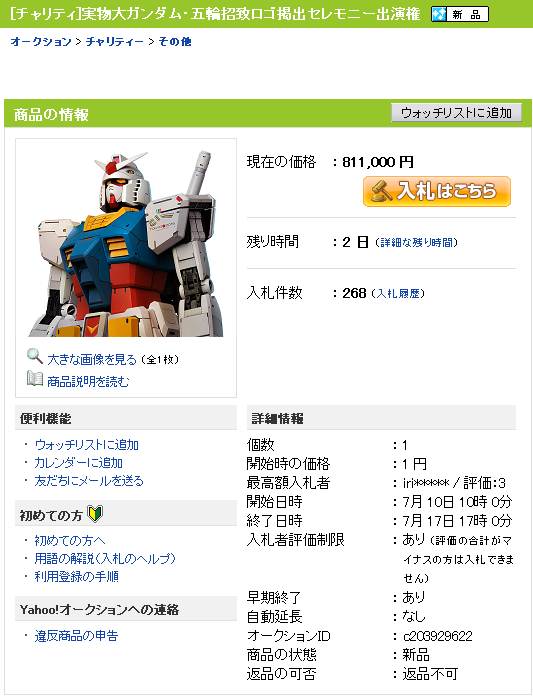
Task: Open the Gundam statue product thumbnail
Action: pos(126,242)
